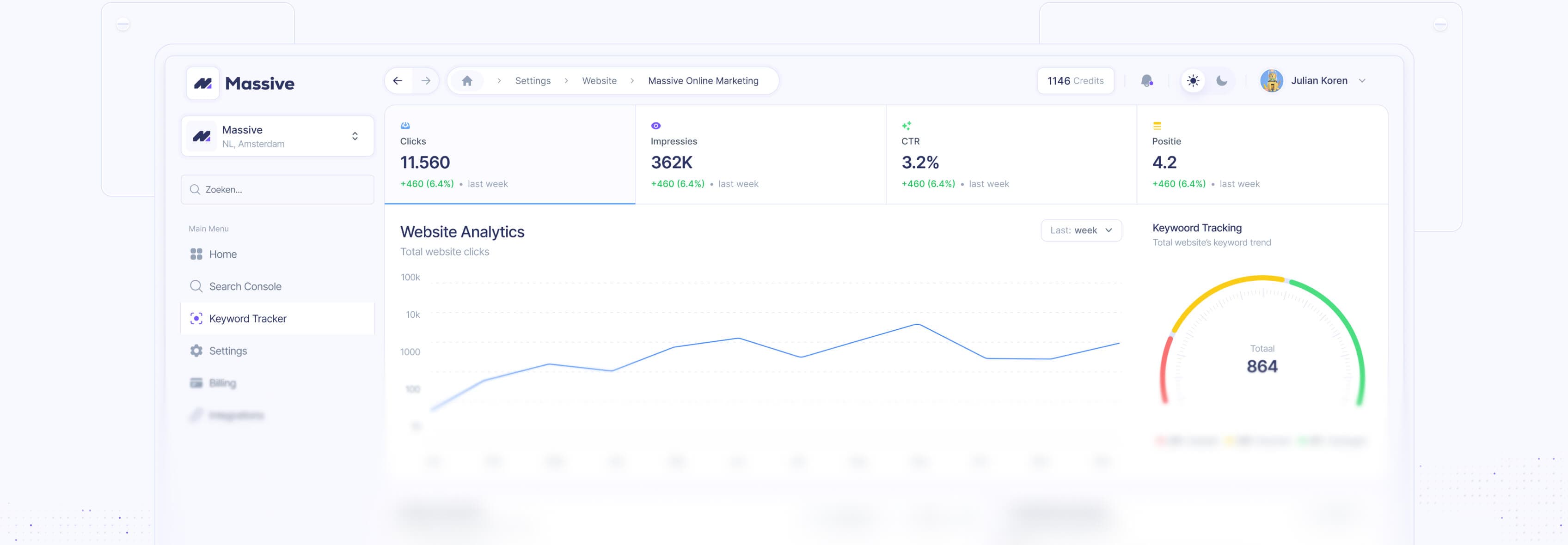Click the Keyword Tracker target icon
Image resolution: width=1568 pixels, height=545 pixels.
[x=196, y=319]
